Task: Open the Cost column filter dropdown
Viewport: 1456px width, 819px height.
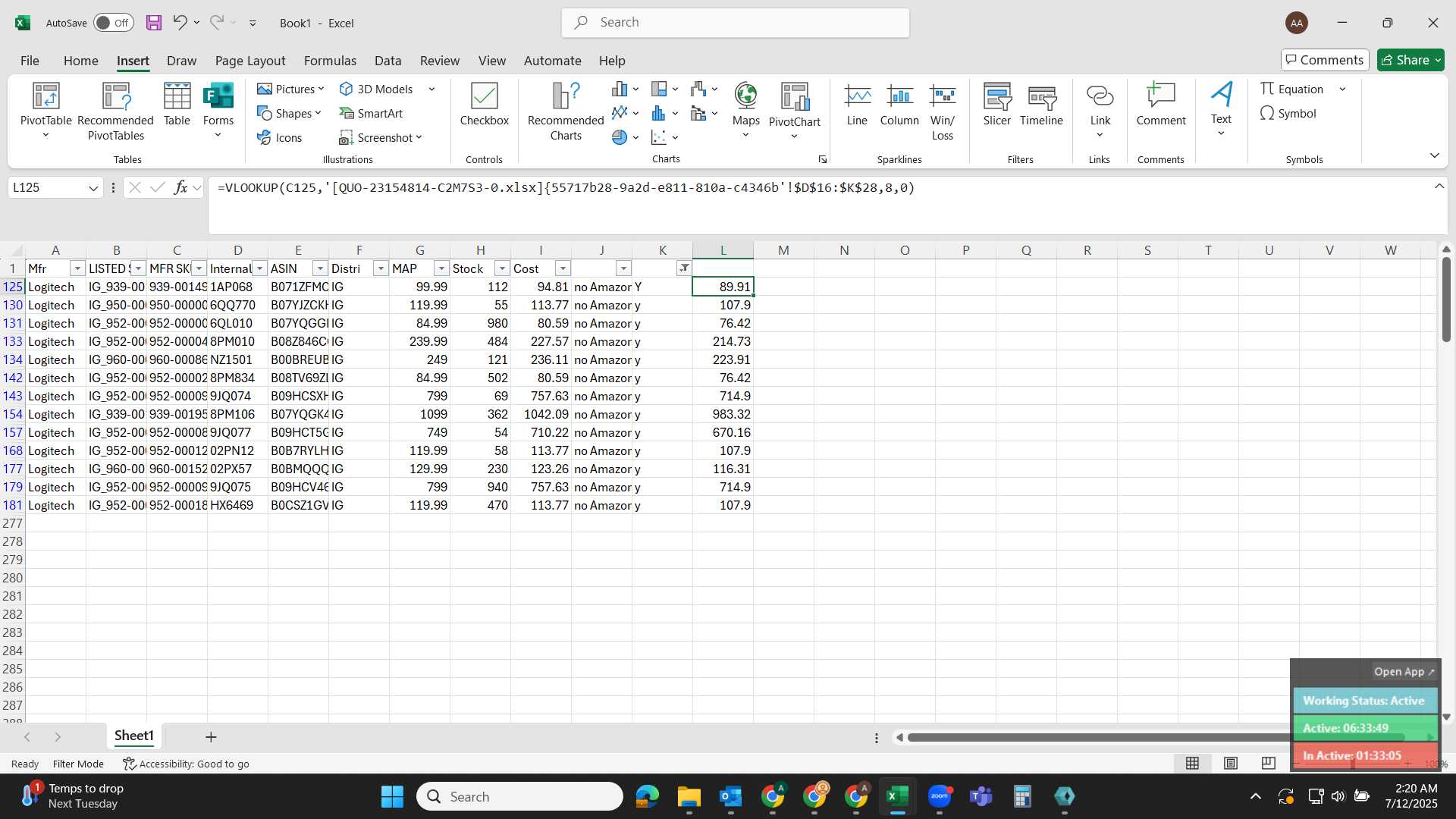Action: pyautogui.click(x=563, y=268)
